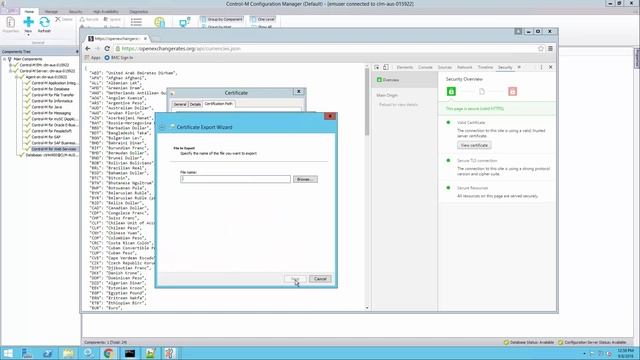Screen dimensions: 640x360
Task: Open the command prompt taskbar icon
Action: pos(130,353)
